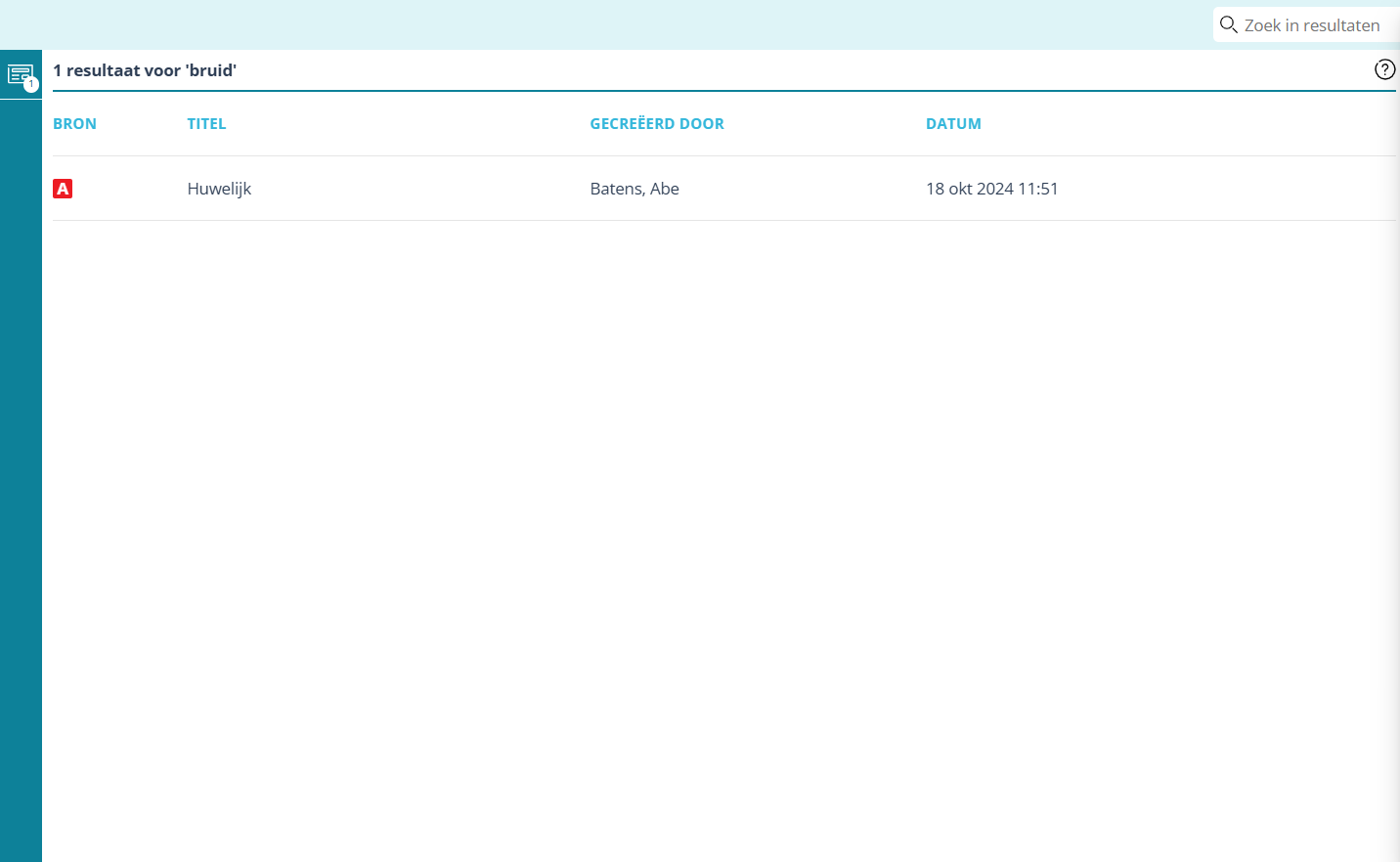This screenshot has width=1400, height=862.
Task: Click the heading '1 resultaat voor bruid'
Action: click(x=144, y=70)
